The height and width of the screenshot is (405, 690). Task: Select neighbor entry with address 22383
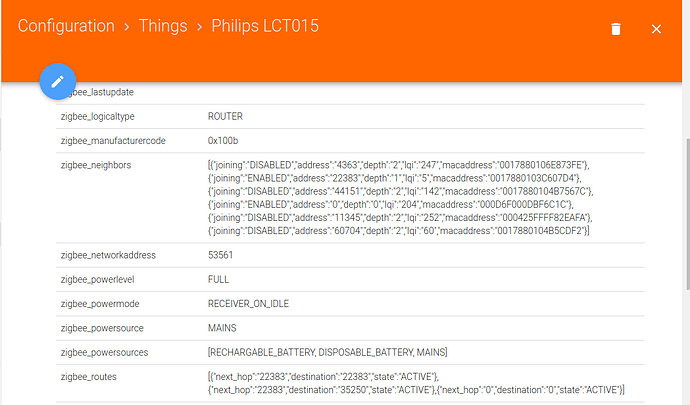(x=395, y=178)
